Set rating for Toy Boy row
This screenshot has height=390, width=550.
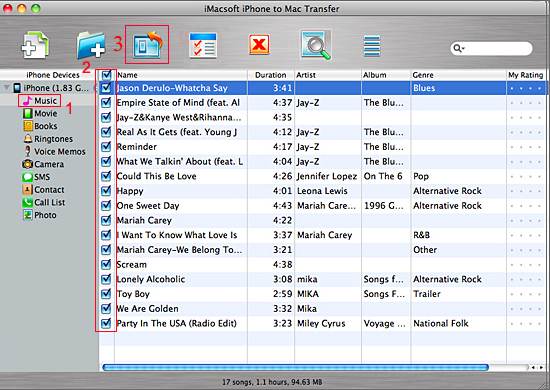click(526, 294)
